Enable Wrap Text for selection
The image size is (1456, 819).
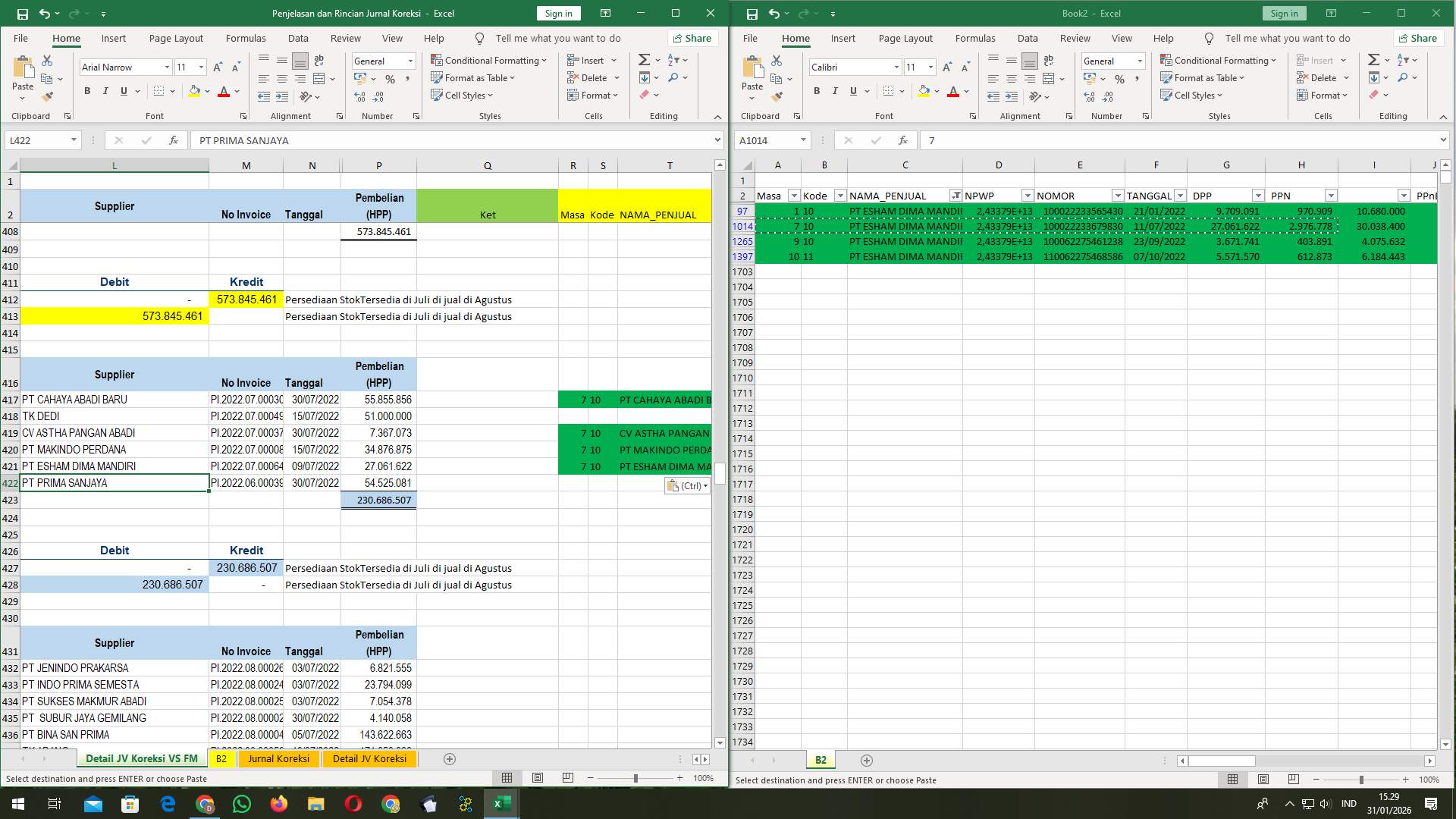click(318, 60)
